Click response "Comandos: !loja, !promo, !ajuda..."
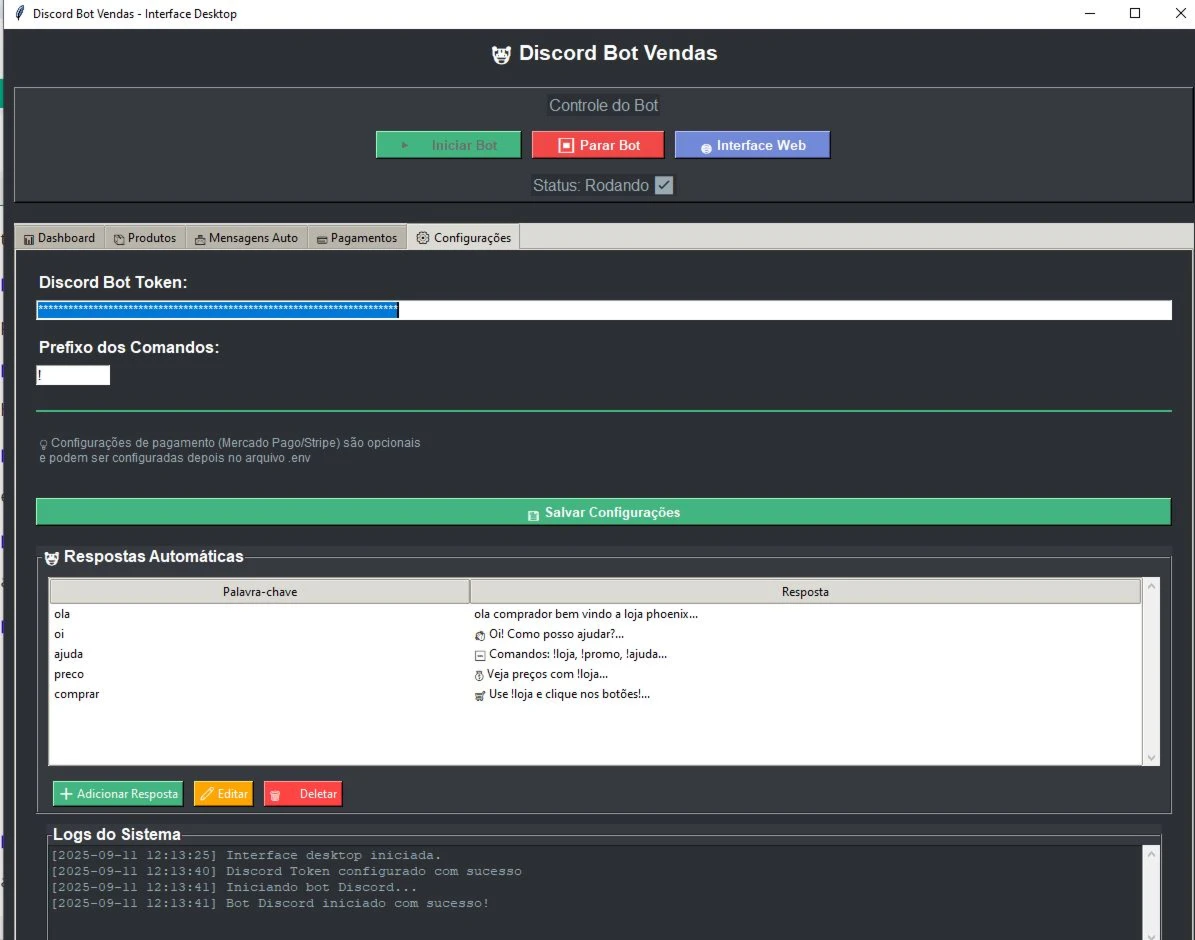 pyautogui.click(x=570, y=654)
